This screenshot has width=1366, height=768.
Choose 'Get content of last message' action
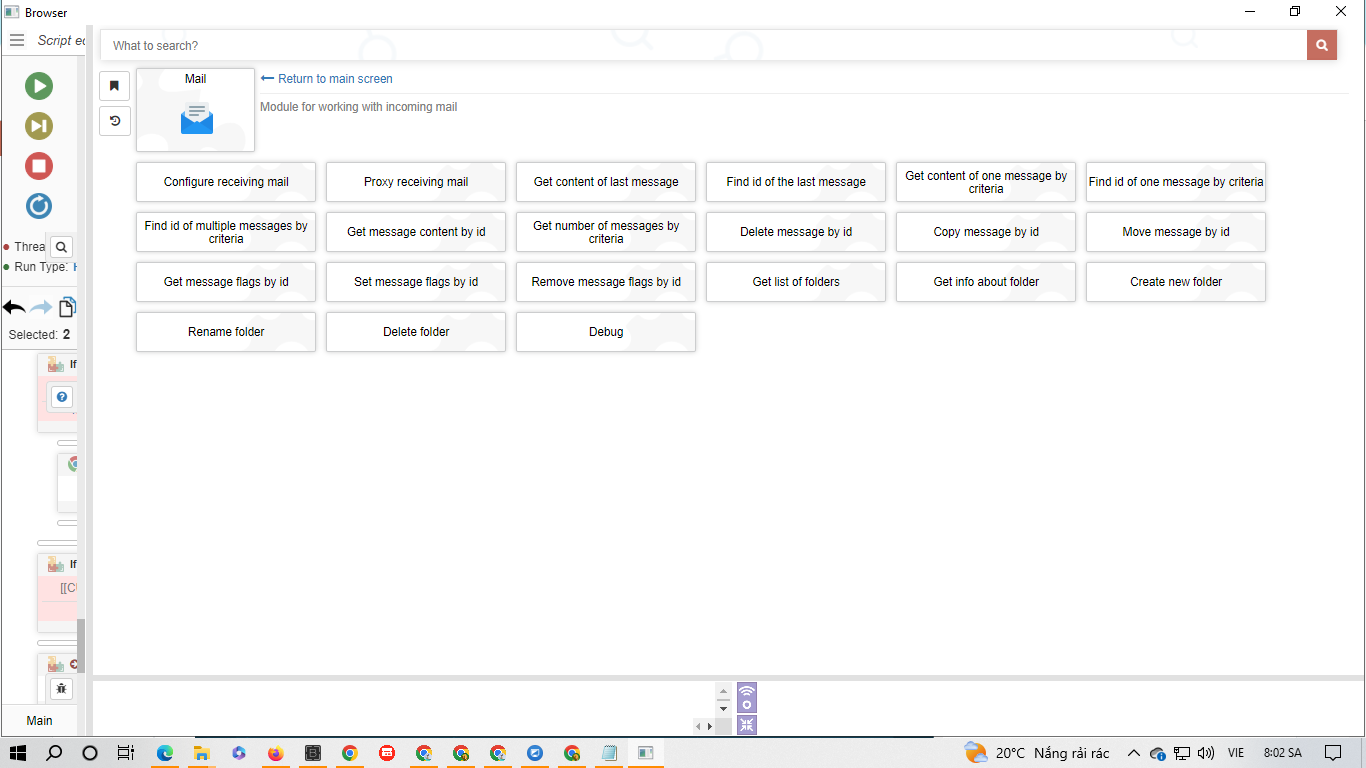[x=606, y=182]
